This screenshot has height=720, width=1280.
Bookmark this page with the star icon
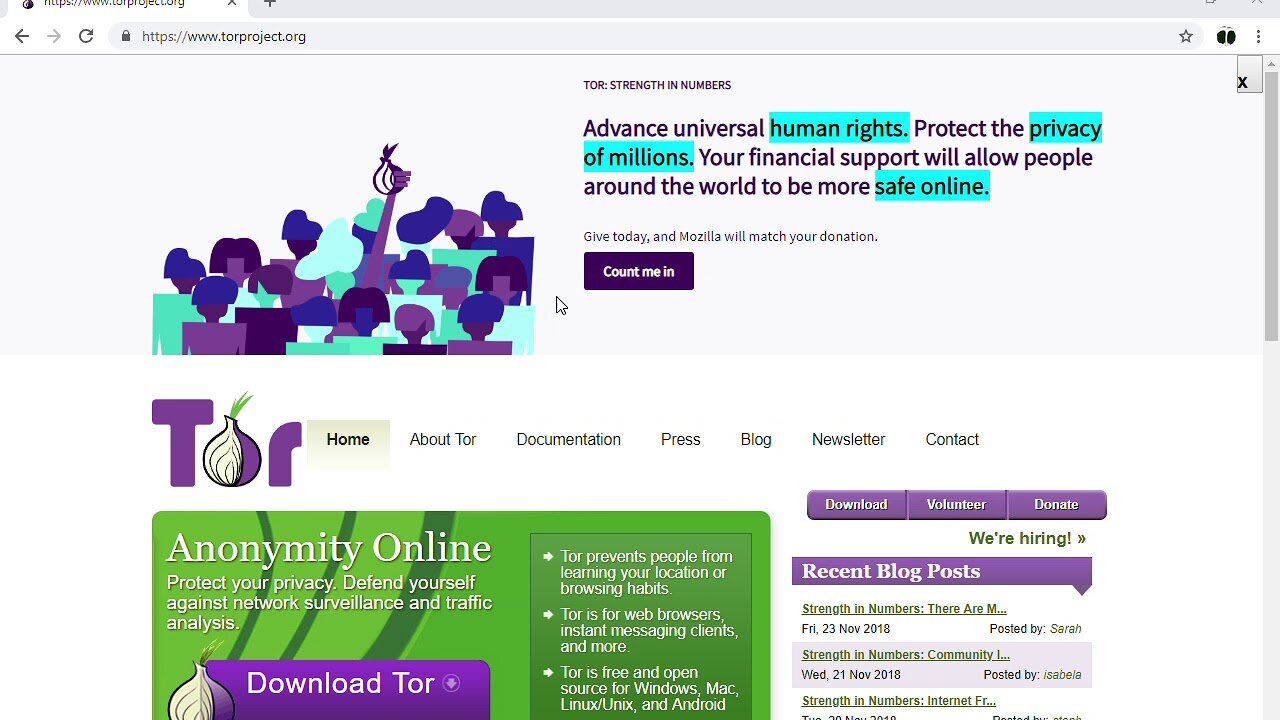(x=1186, y=36)
